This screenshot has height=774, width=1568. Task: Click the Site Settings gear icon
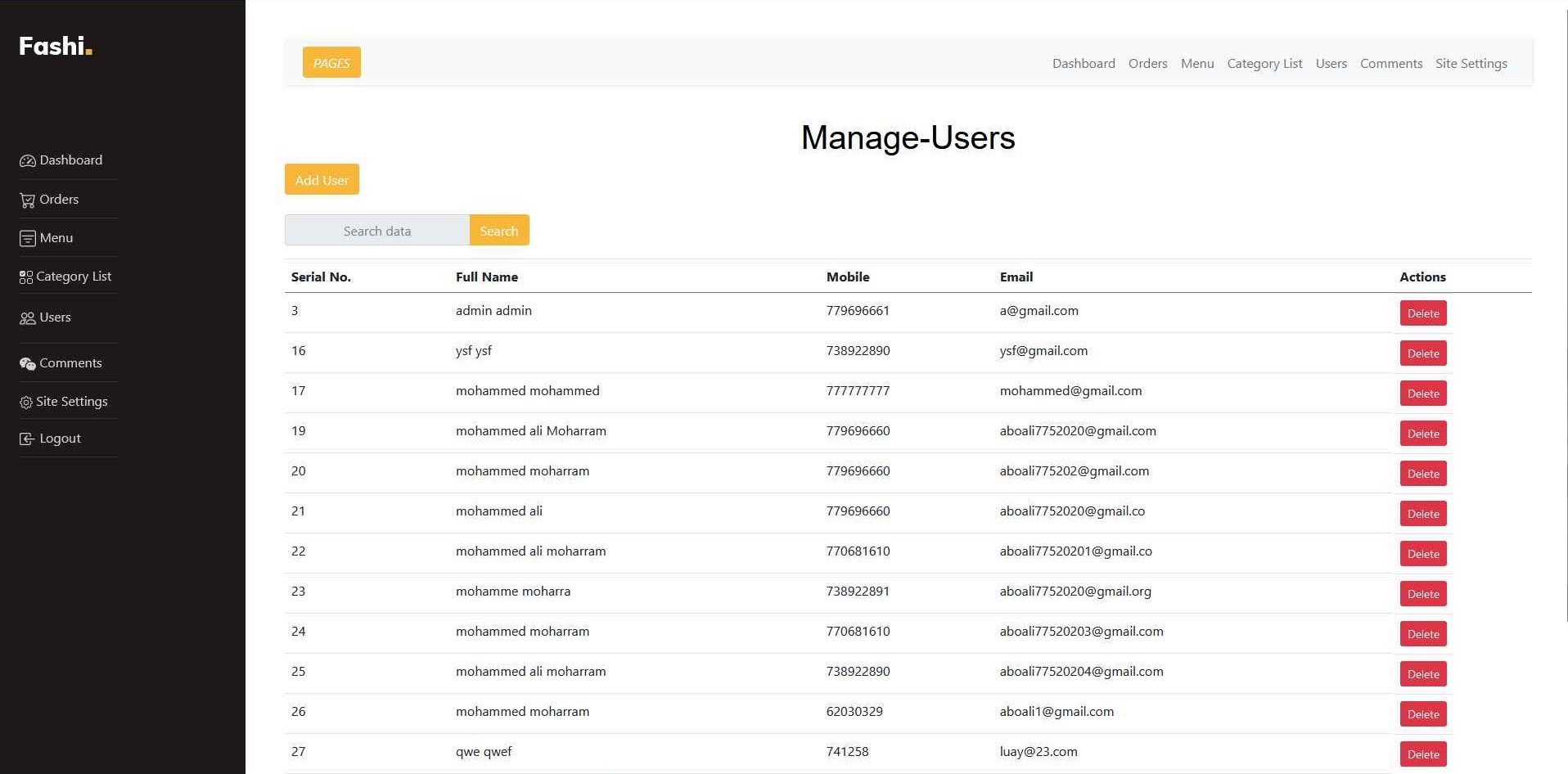point(26,403)
